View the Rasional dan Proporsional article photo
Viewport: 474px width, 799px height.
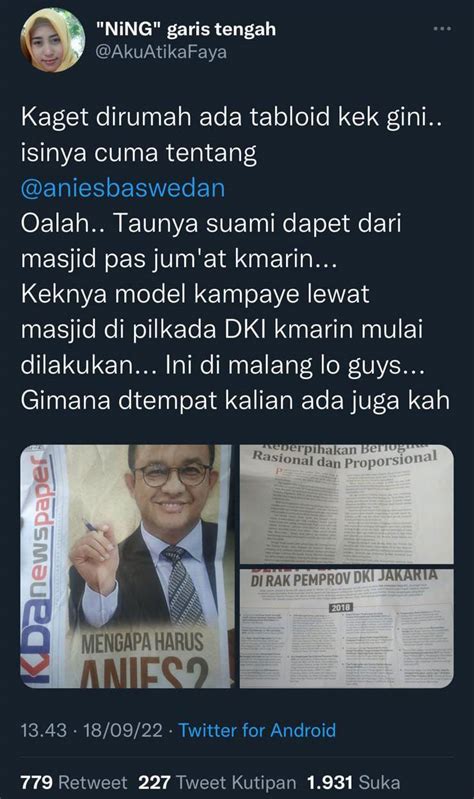click(x=347, y=504)
